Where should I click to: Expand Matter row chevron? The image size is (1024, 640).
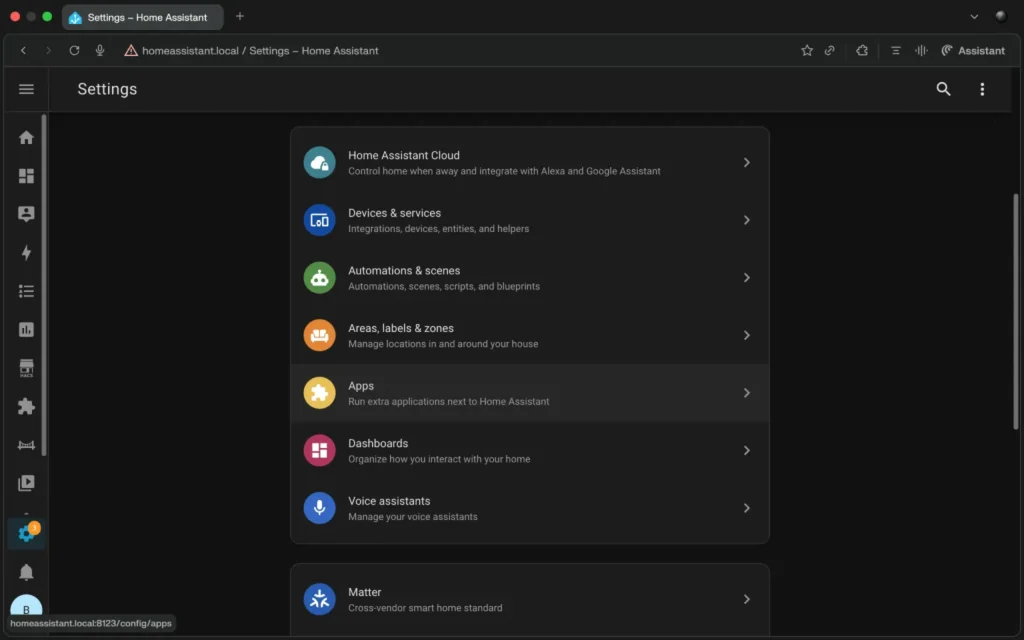(746, 599)
